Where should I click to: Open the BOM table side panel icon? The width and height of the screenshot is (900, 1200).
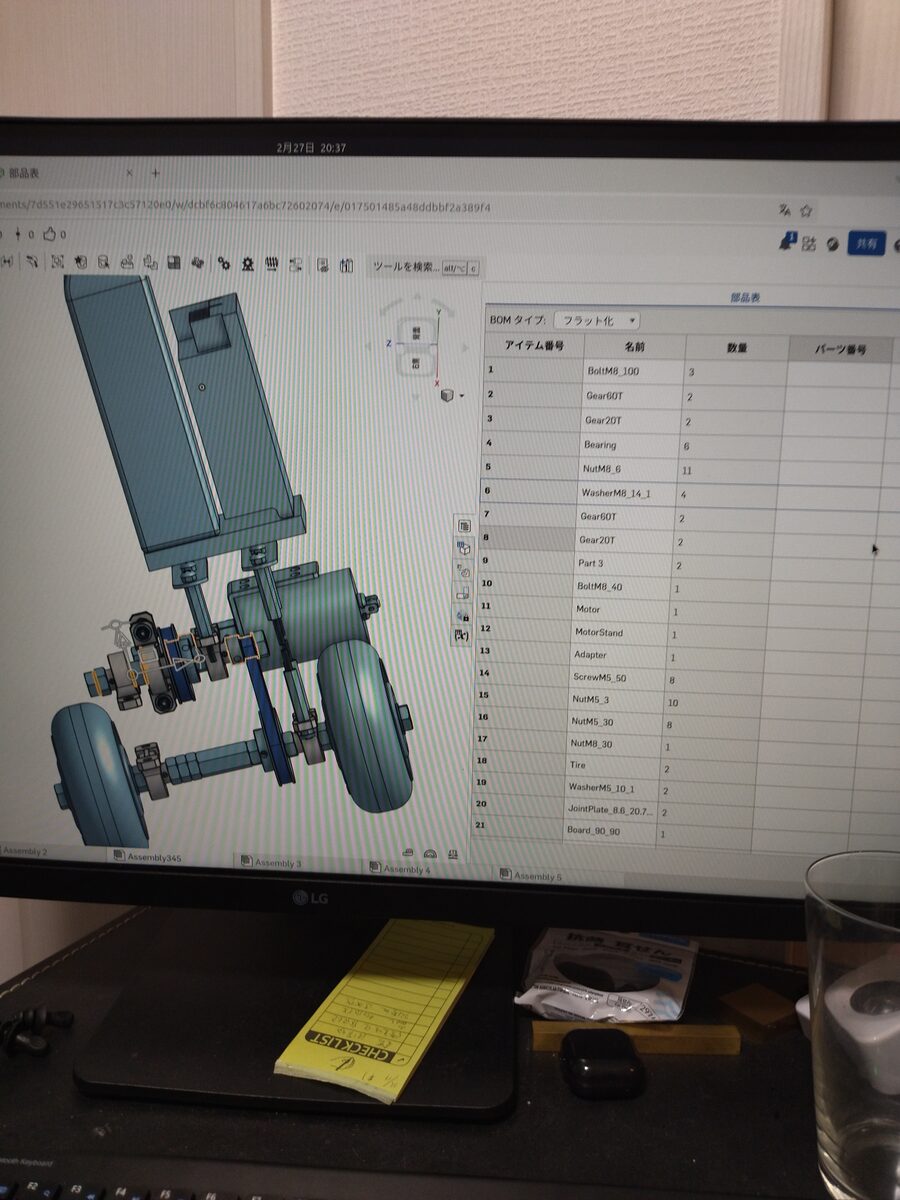(x=464, y=525)
